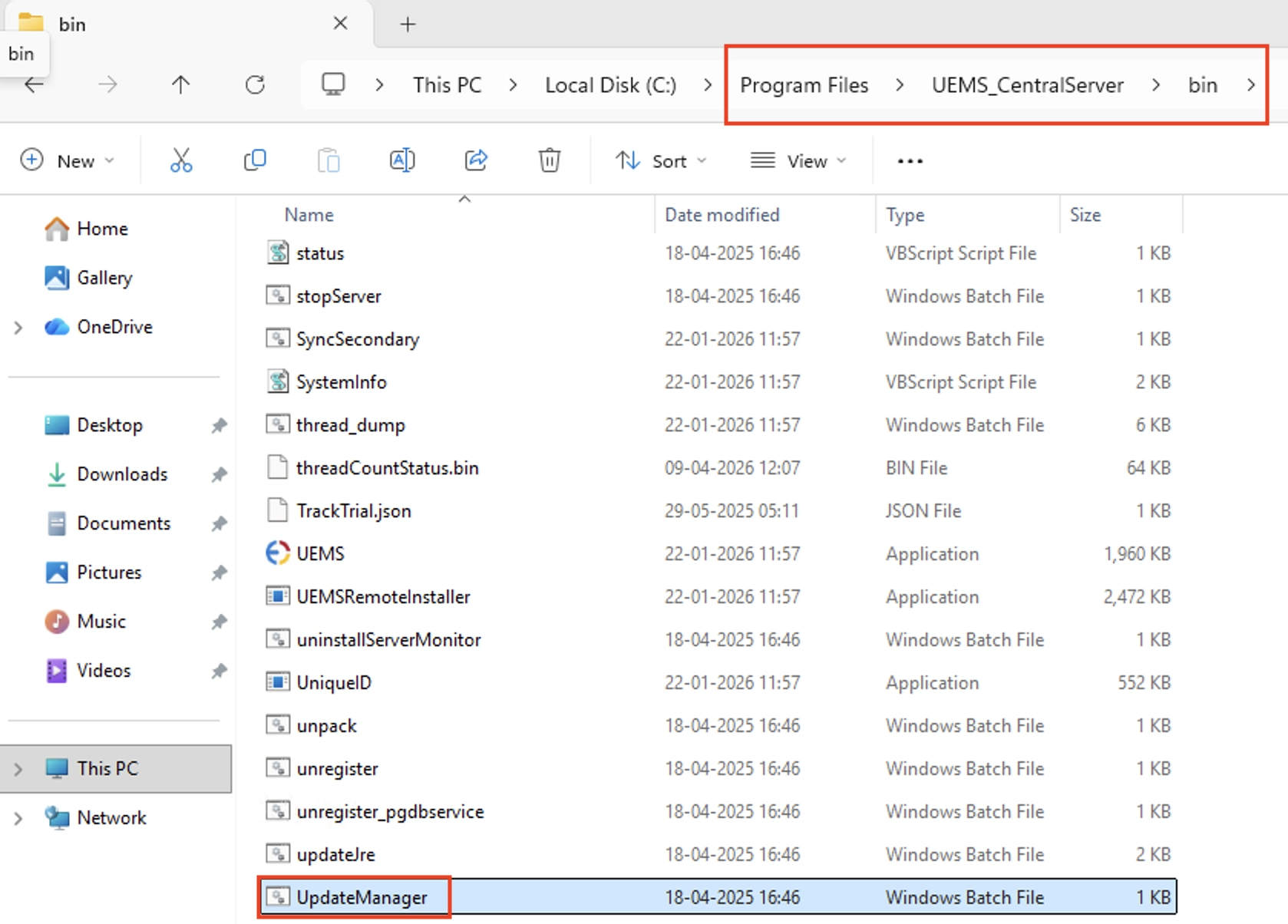Open the View dropdown

click(x=798, y=161)
